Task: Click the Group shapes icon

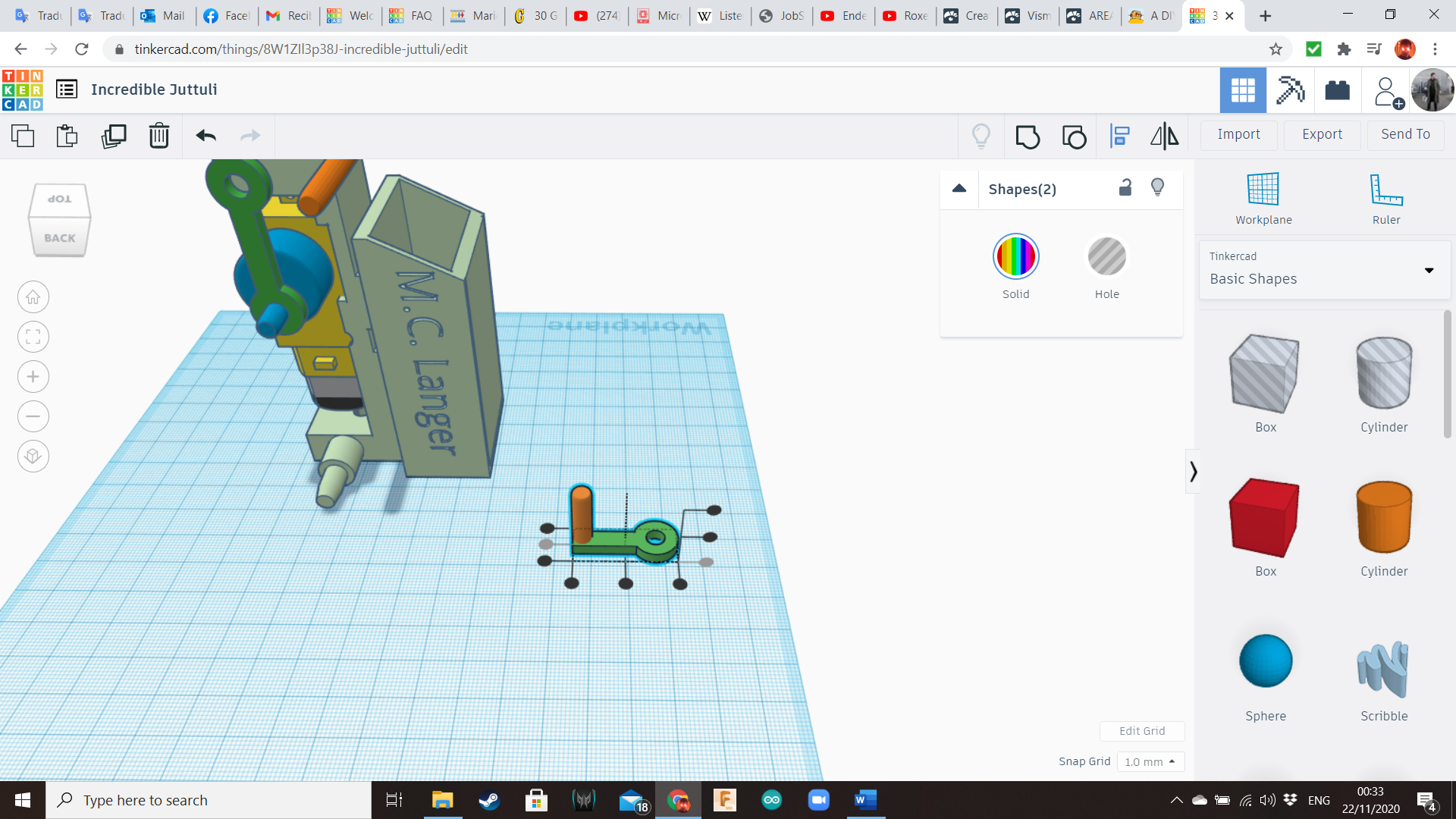Action: tap(1028, 136)
